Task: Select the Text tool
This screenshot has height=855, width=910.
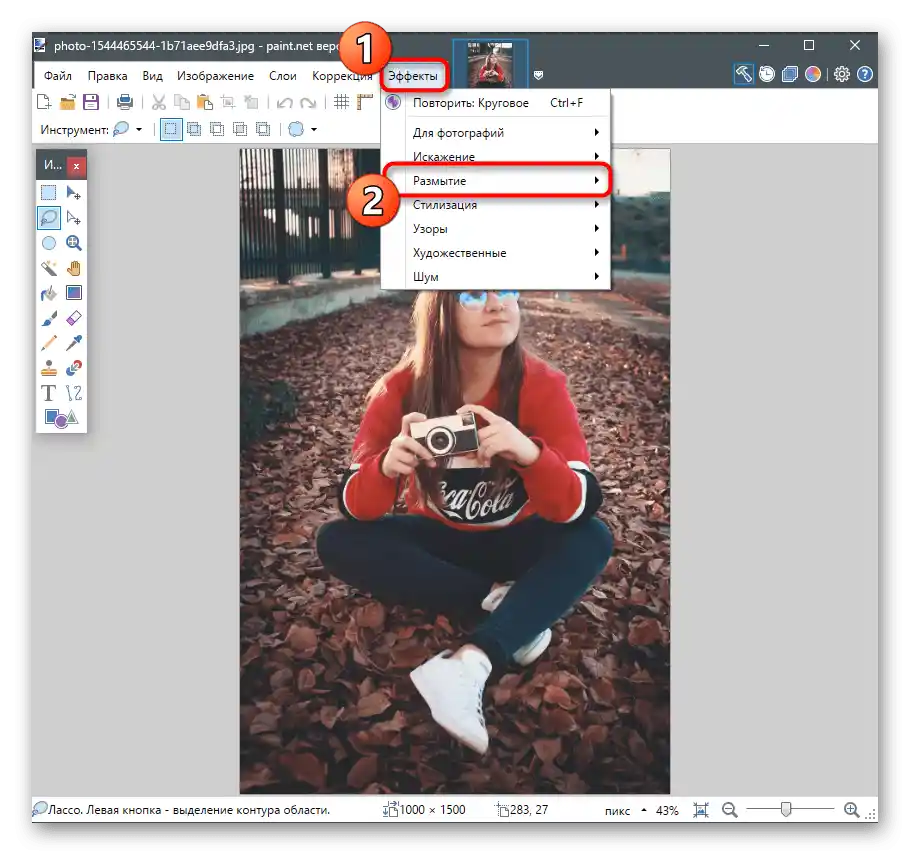Action: [49, 393]
